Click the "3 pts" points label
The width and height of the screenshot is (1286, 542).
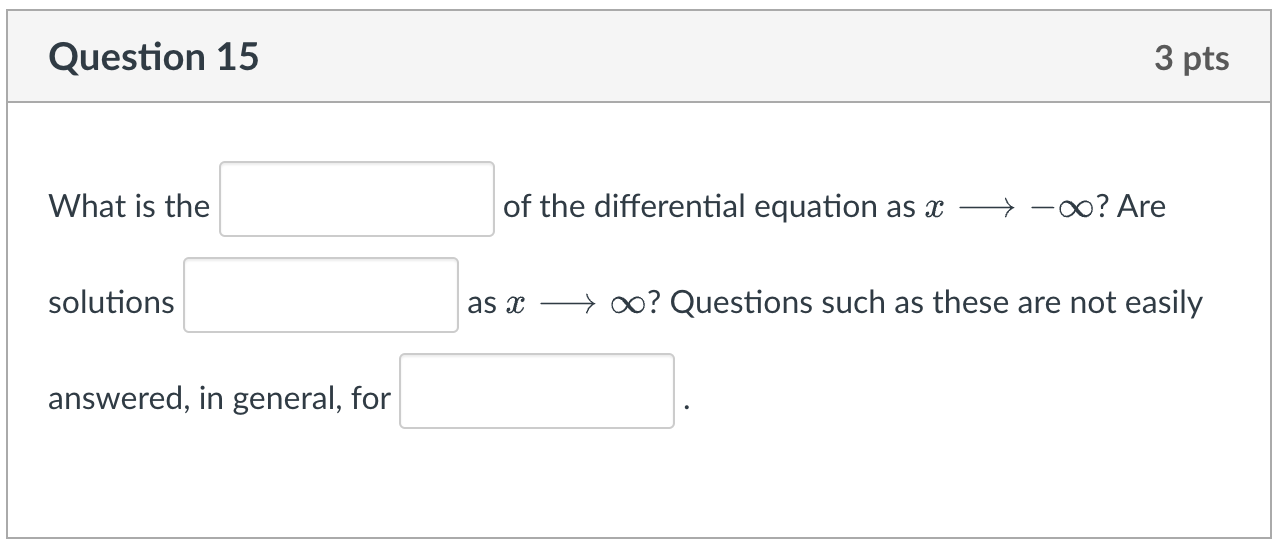[1191, 59]
